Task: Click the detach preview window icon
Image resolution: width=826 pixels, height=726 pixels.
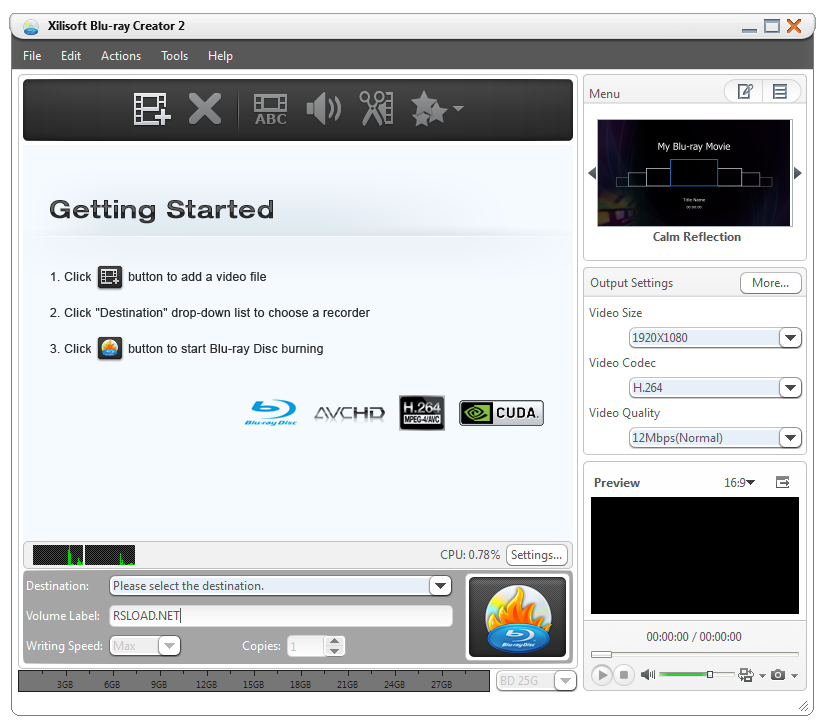Action: 783,482
